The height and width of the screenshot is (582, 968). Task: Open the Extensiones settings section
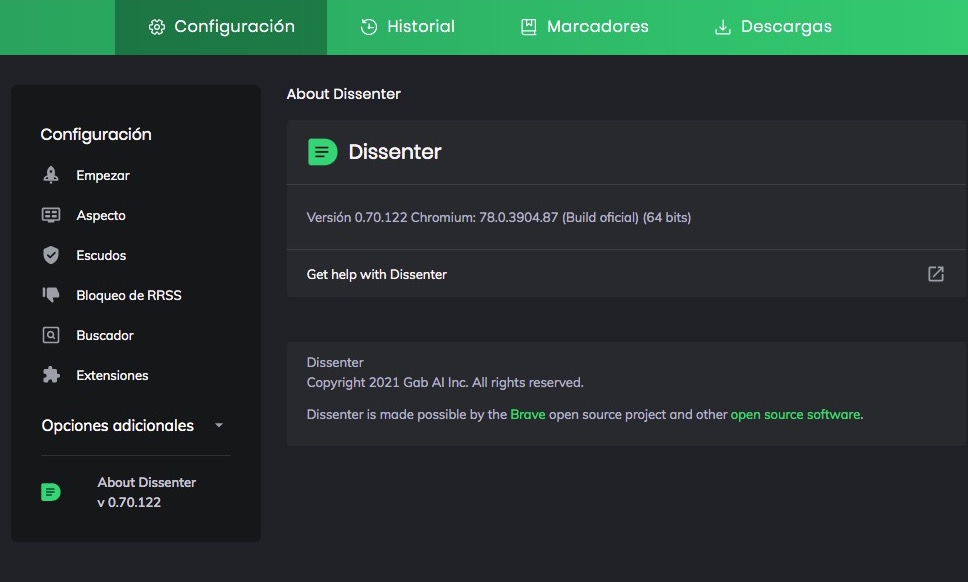click(112, 375)
